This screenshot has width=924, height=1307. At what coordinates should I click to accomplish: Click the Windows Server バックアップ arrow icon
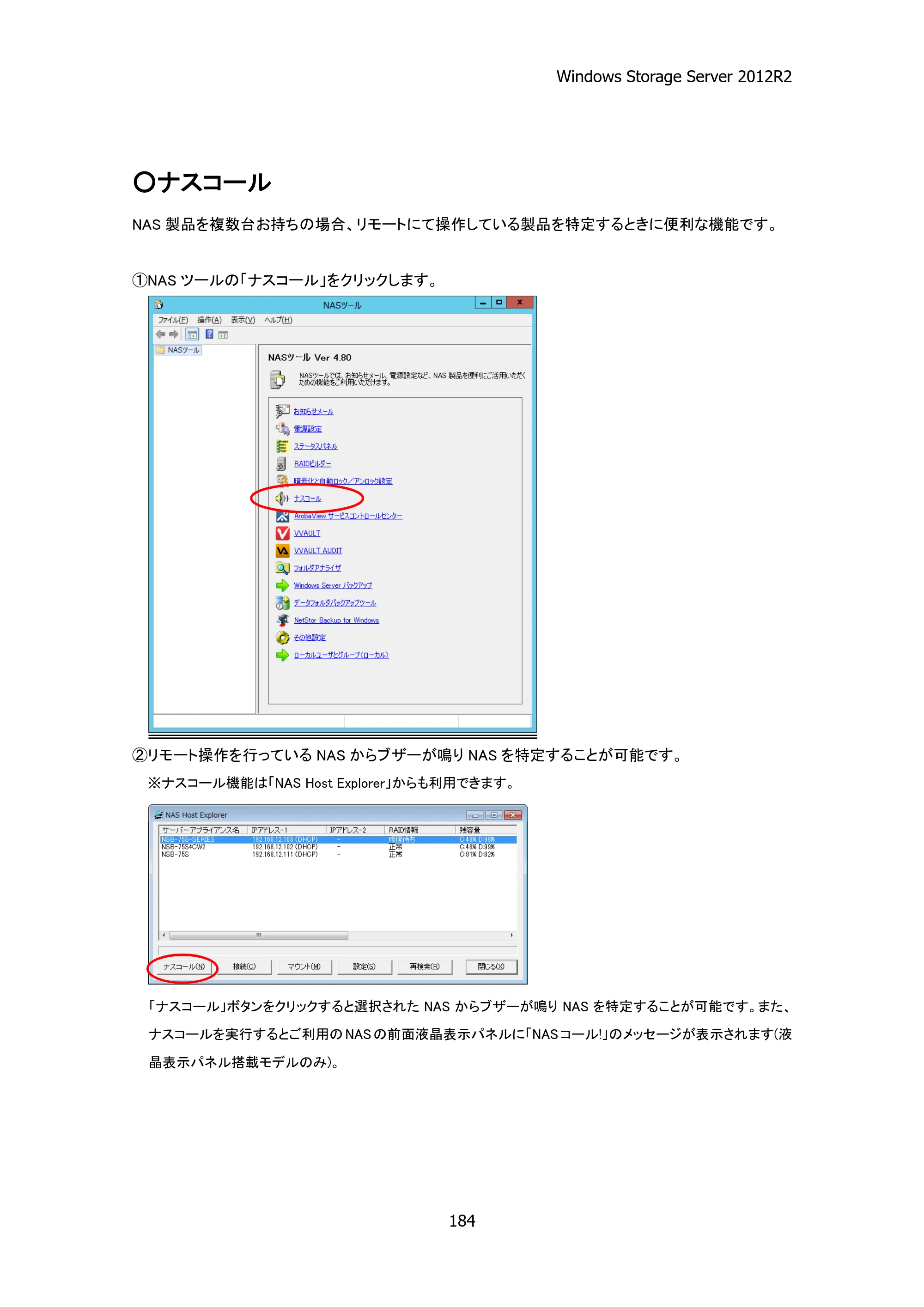[282, 585]
